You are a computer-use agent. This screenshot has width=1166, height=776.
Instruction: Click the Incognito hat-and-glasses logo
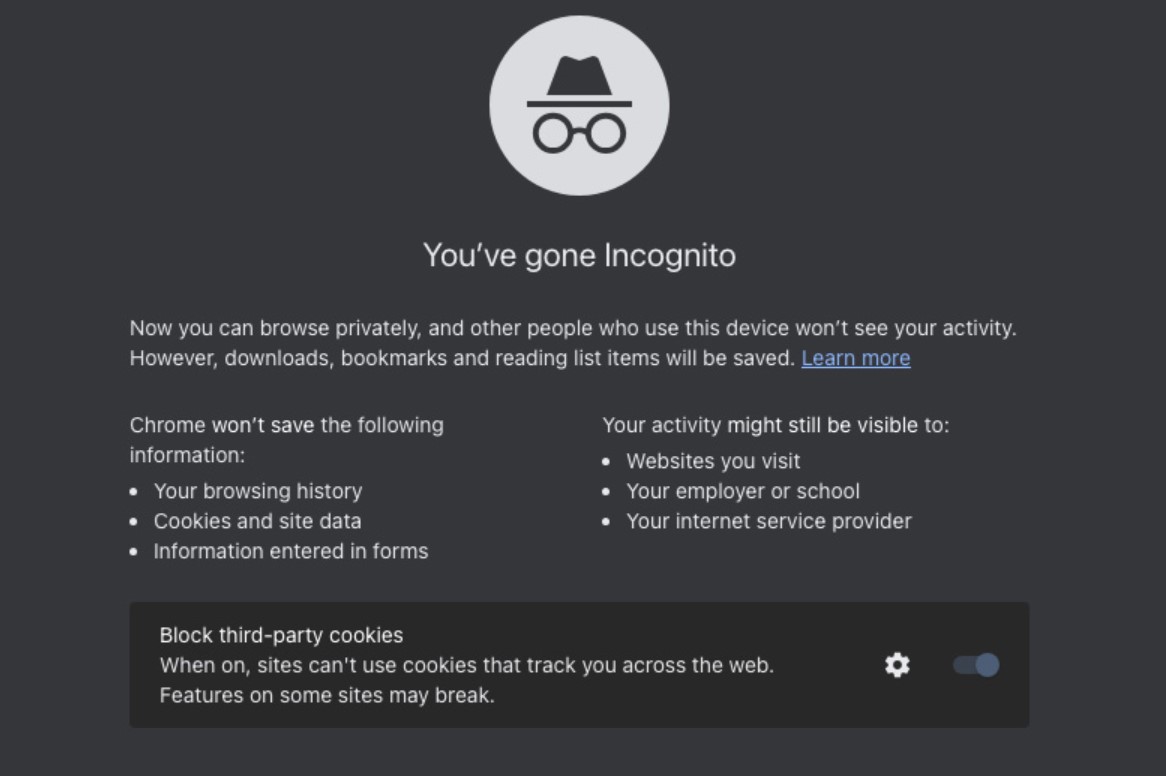pyautogui.click(x=579, y=105)
